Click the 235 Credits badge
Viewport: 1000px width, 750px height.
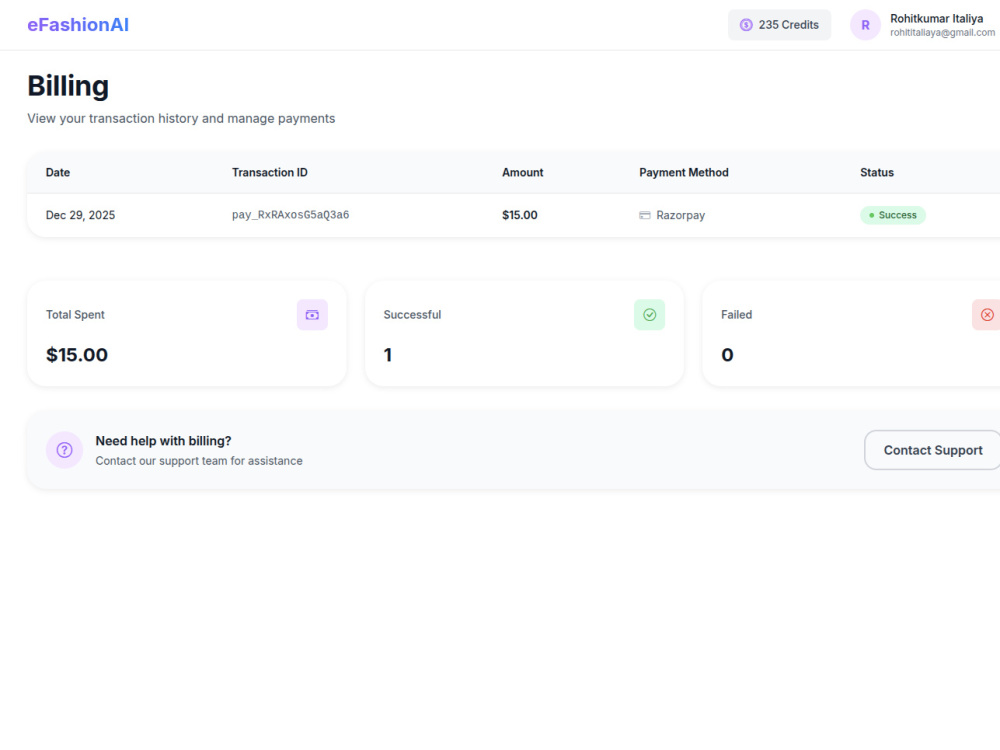point(779,25)
